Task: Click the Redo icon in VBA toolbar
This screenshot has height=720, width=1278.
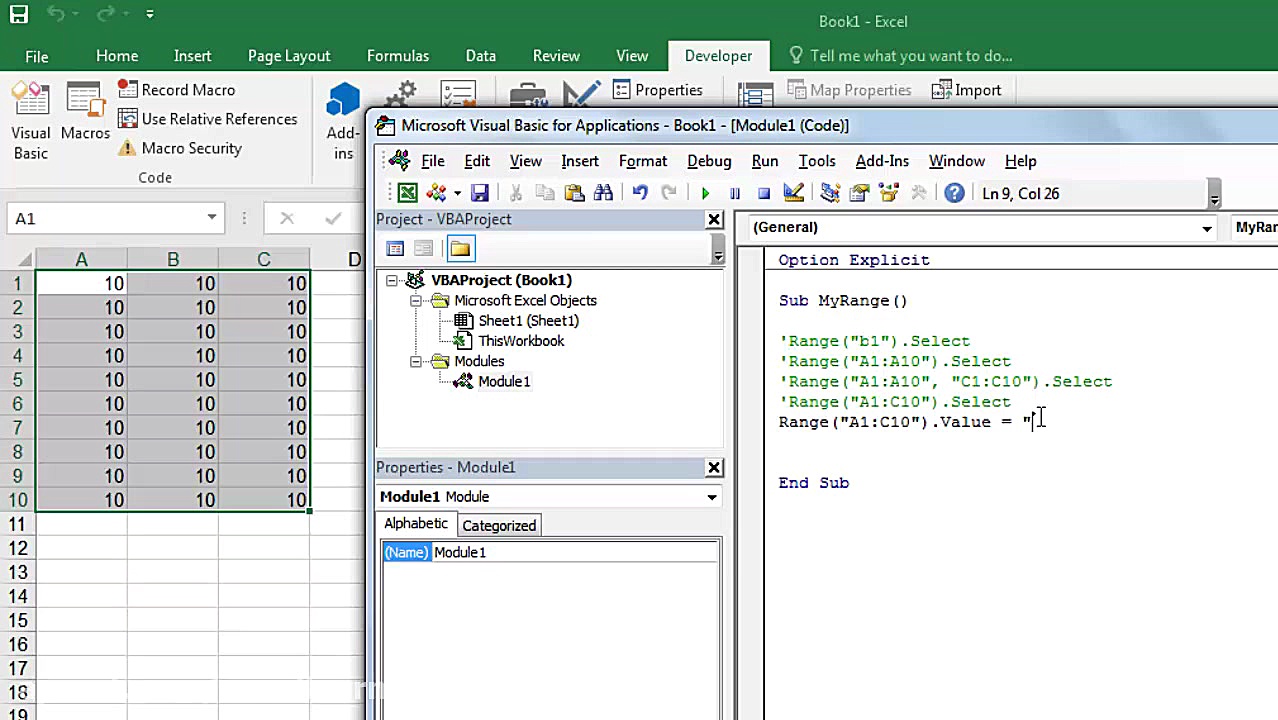Action: (669, 193)
